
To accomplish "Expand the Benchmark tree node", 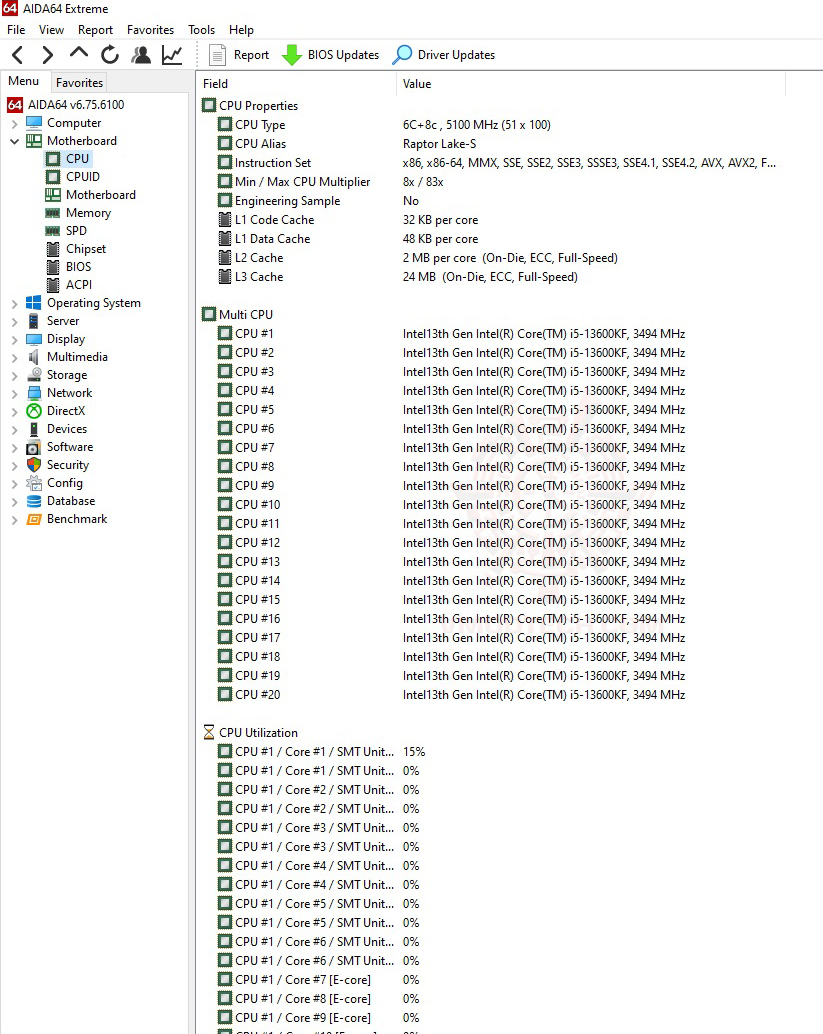I will coord(15,520).
